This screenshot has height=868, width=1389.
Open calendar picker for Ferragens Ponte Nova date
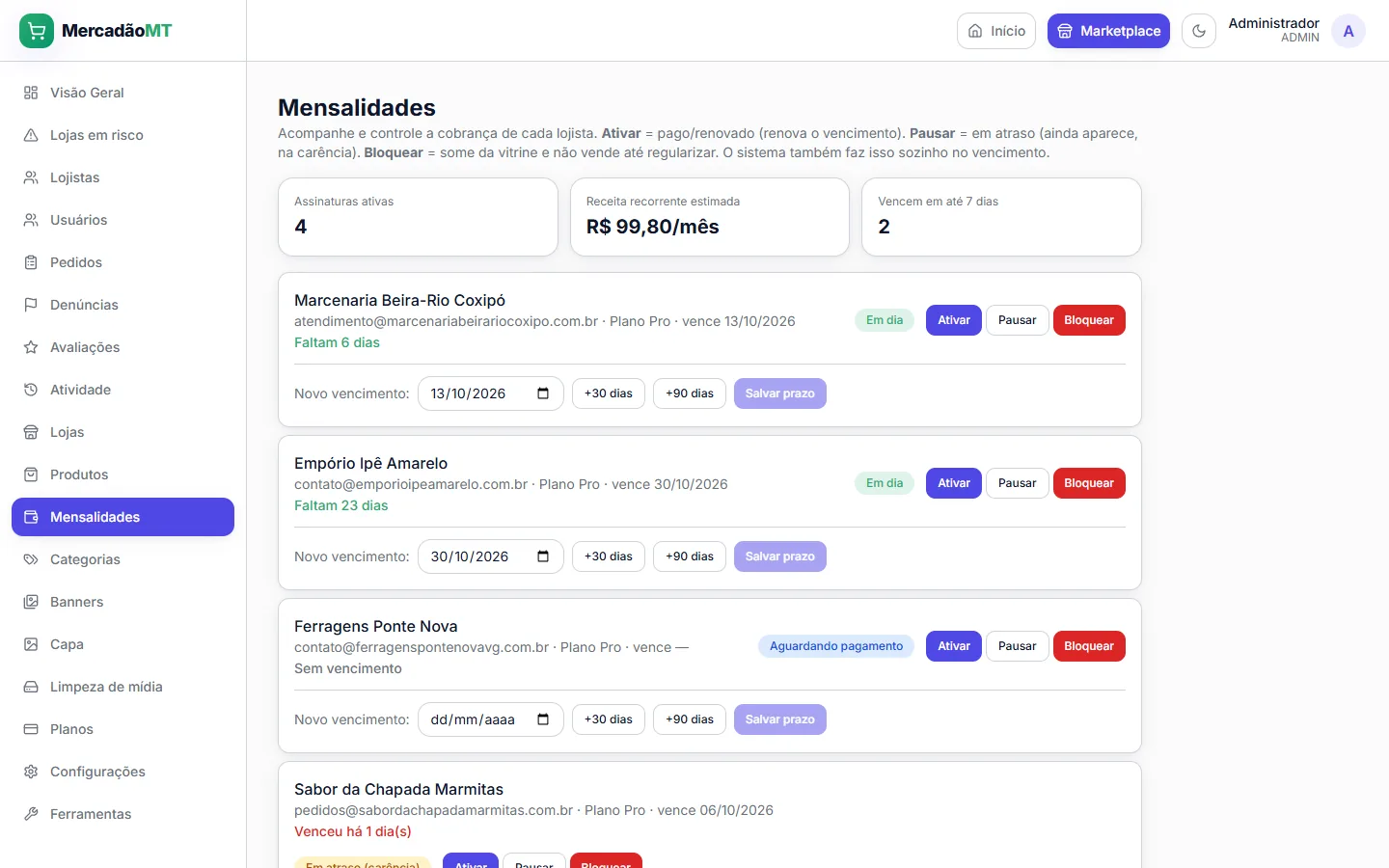(543, 719)
